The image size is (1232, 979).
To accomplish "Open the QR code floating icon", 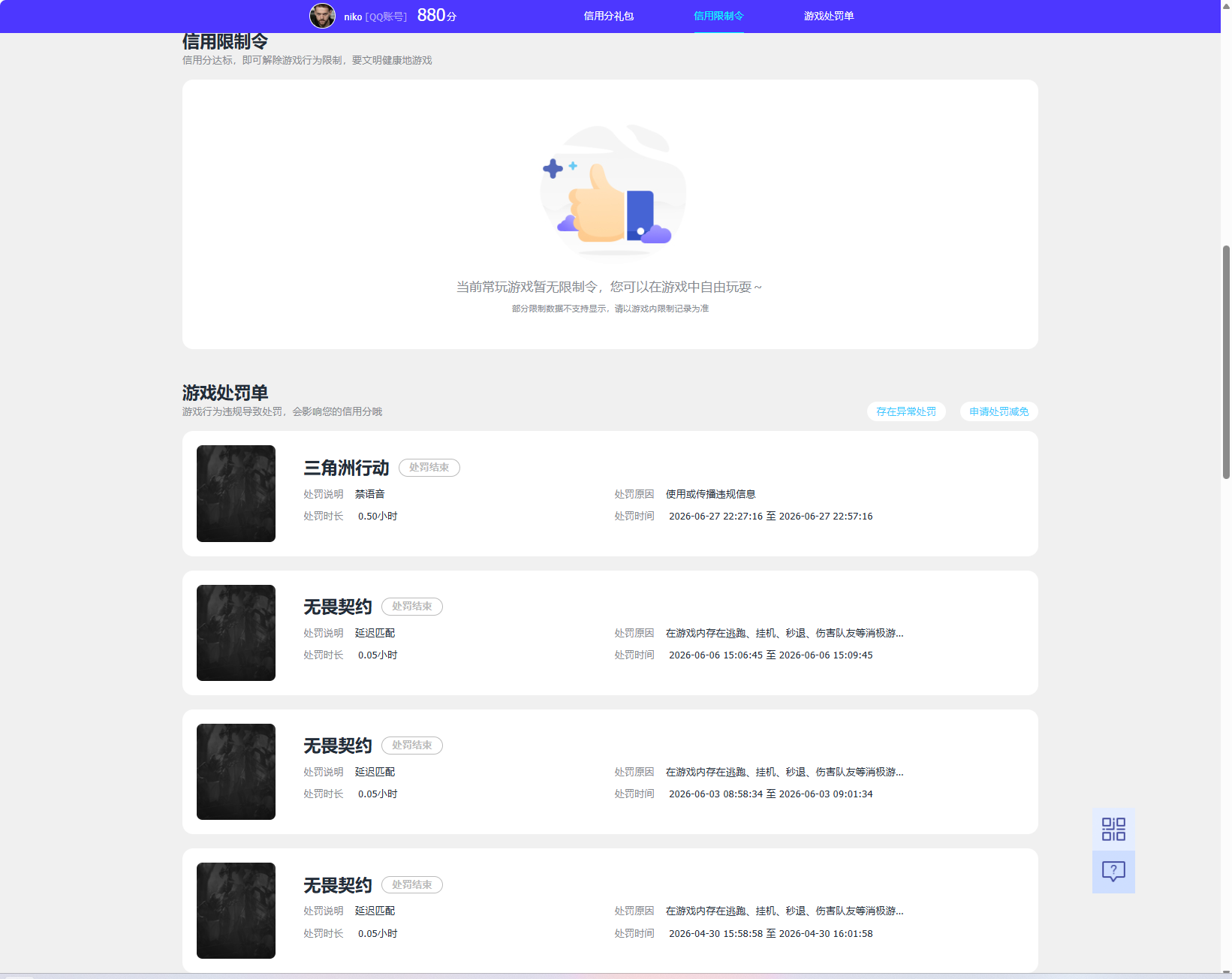I will (1113, 829).
